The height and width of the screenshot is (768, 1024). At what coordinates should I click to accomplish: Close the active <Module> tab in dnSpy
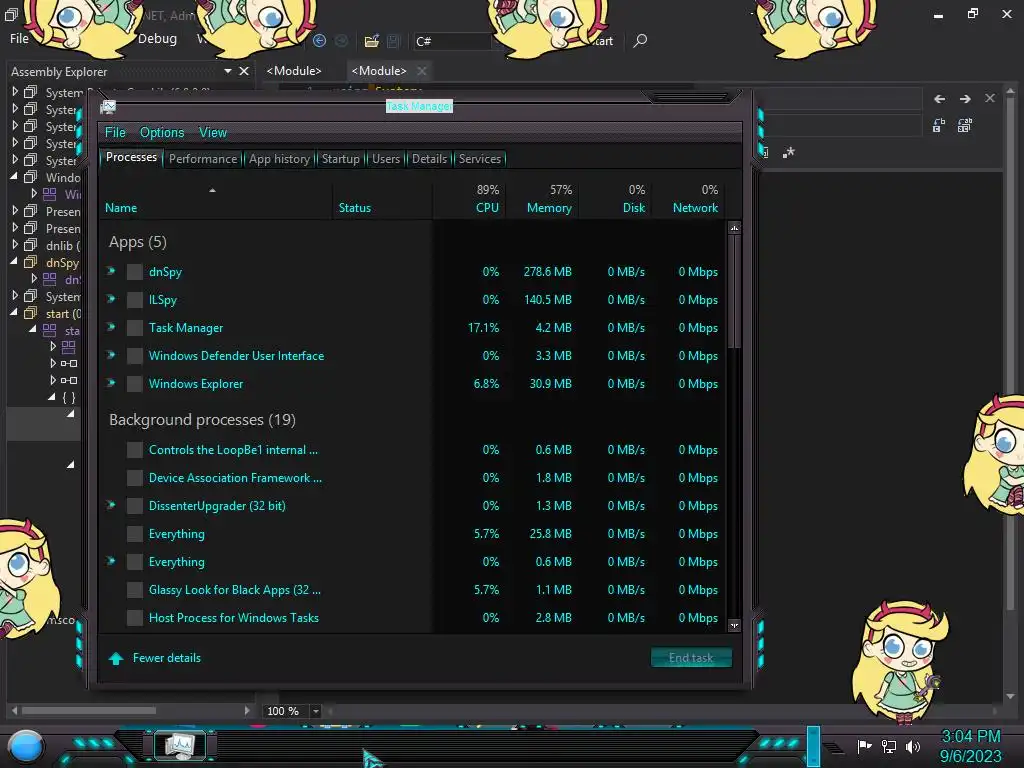tap(422, 71)
